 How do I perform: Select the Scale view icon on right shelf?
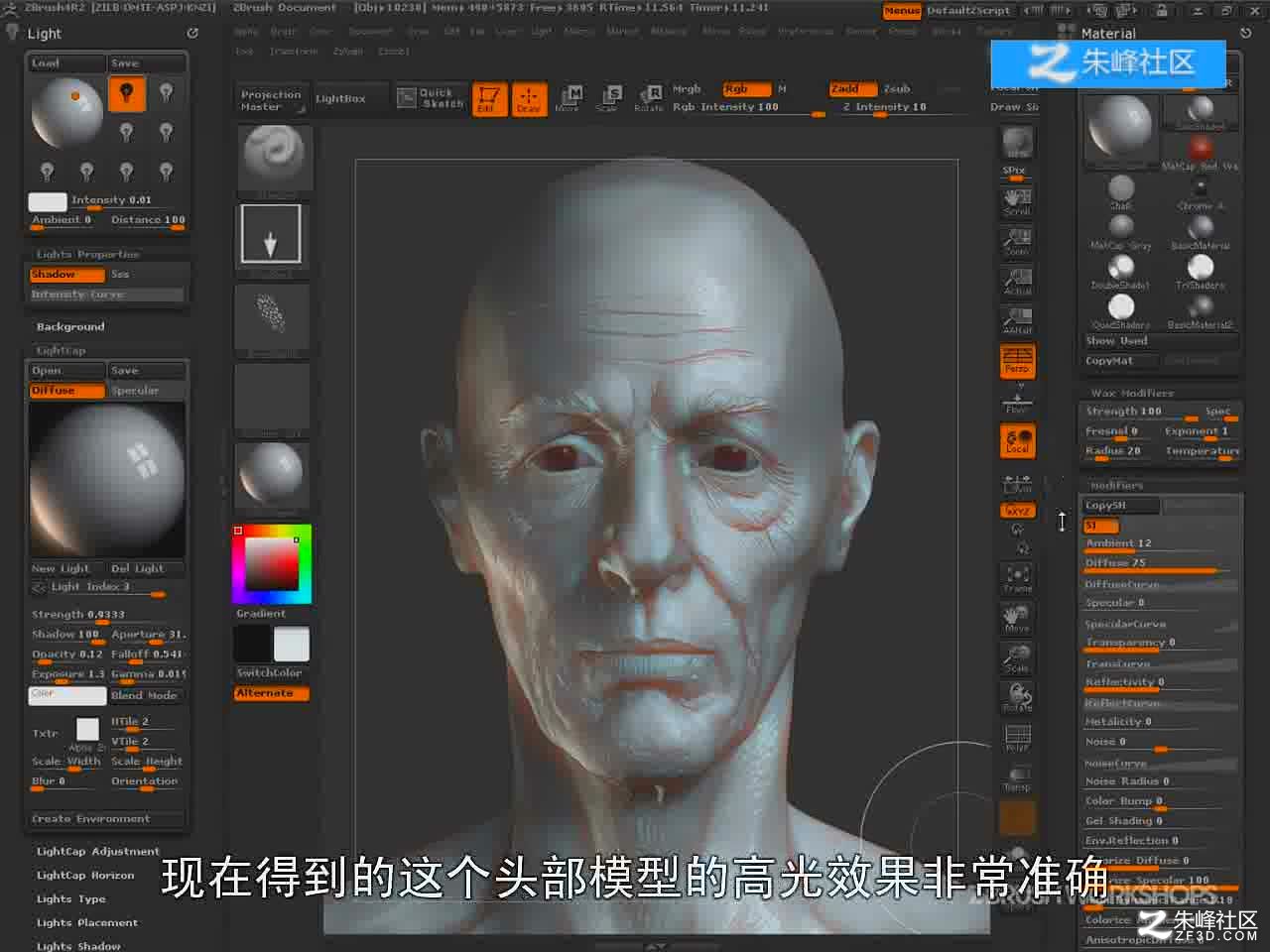point(1017,658)
